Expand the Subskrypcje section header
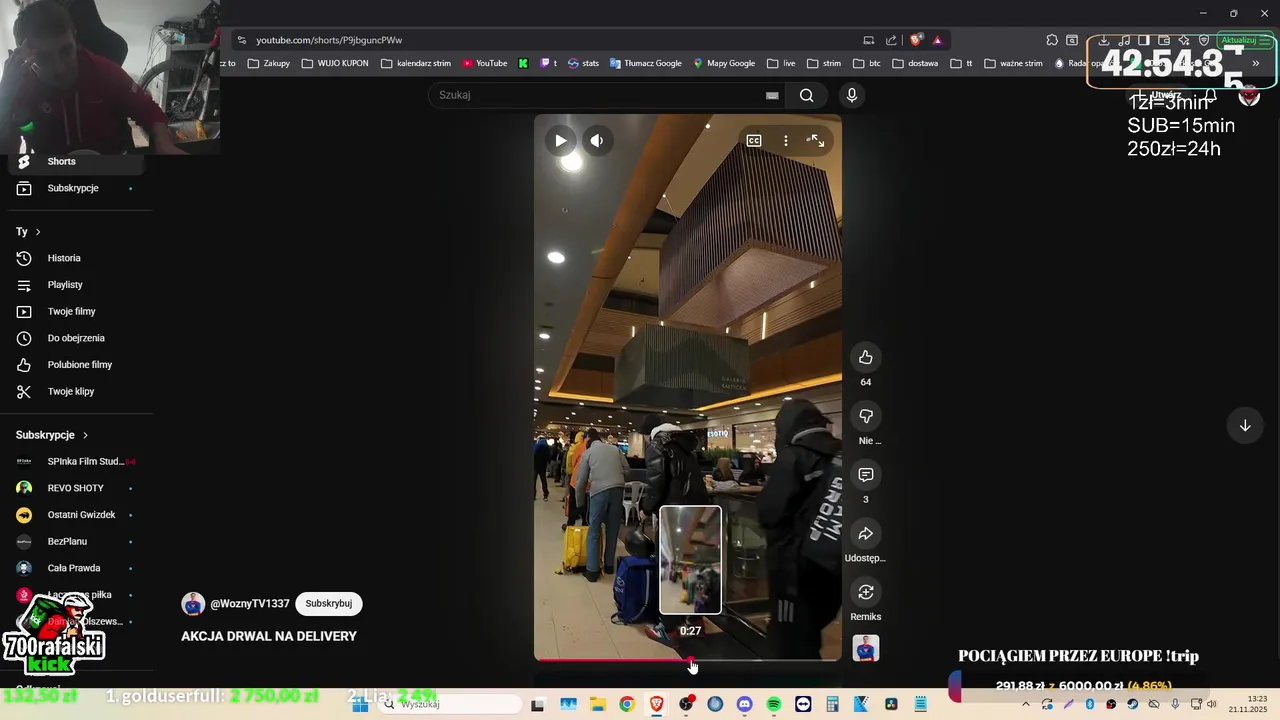1280x720 pixels. coord(52,435)
